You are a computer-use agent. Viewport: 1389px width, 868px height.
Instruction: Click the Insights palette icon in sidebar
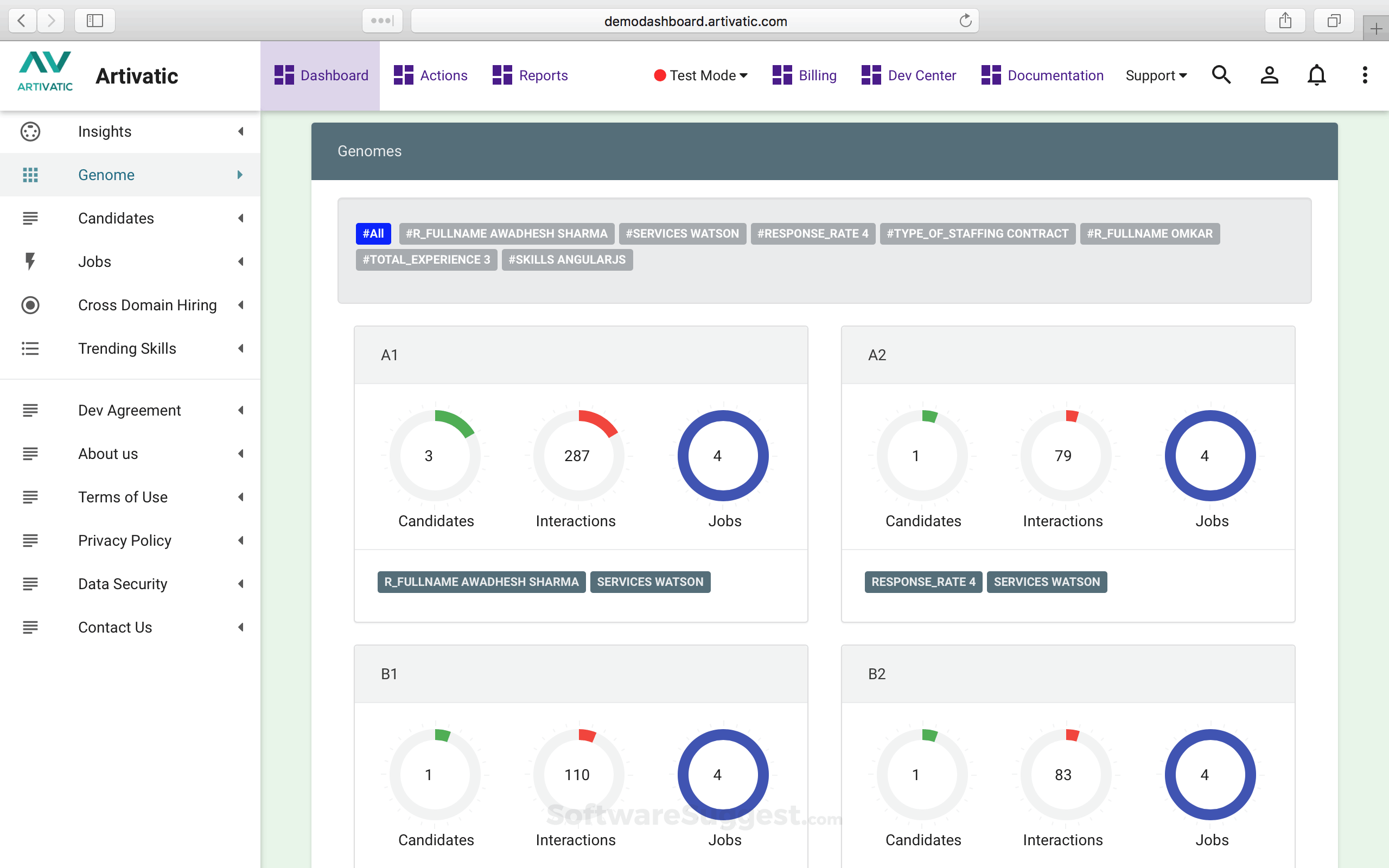point(30,131)
